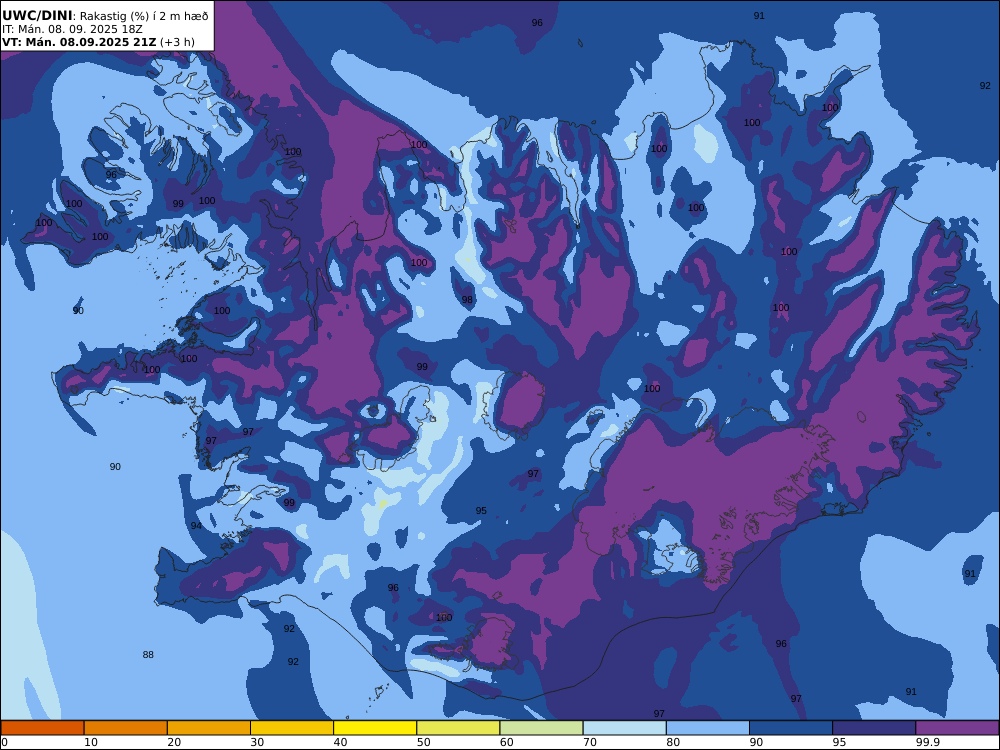This screenshot has width=1000, height=750.
Task: Click the '0' tick label on the color scale
Action: [x=4, y=742]
